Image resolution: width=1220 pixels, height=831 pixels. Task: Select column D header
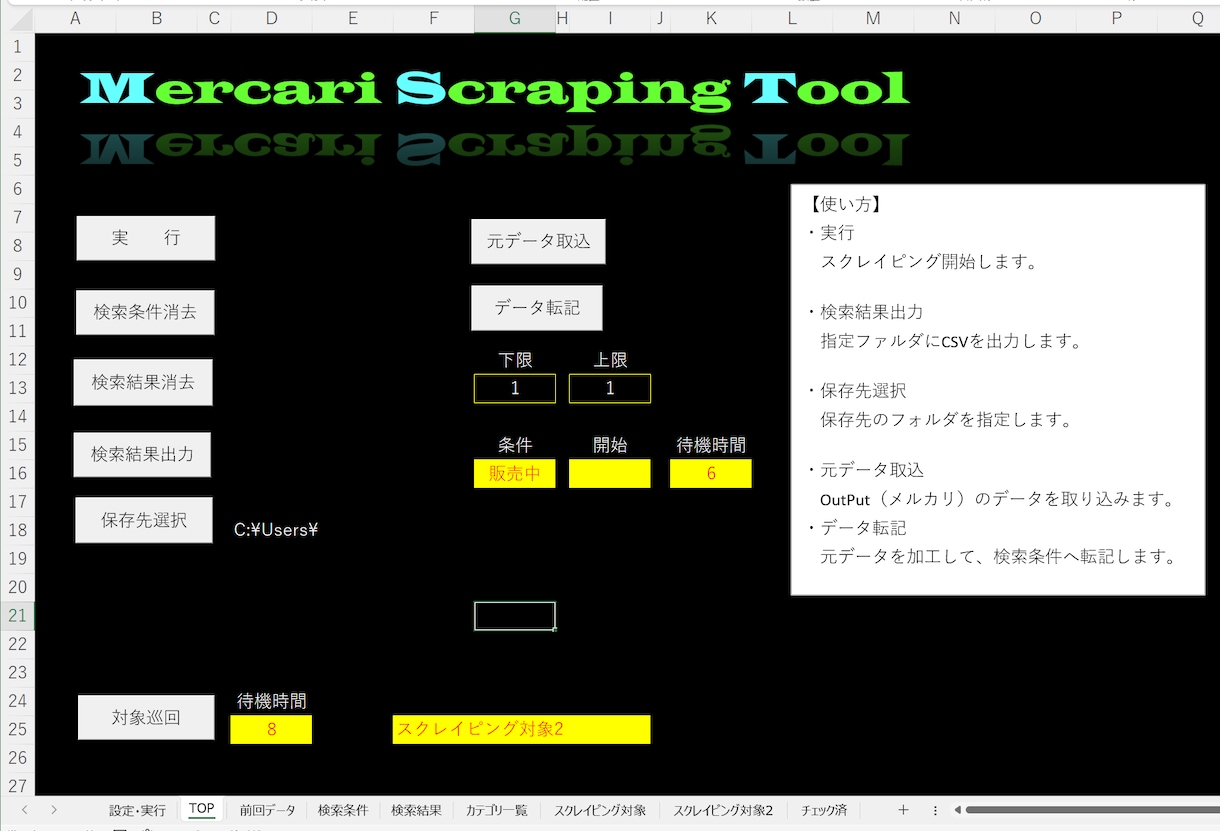(x=272, y=18)
